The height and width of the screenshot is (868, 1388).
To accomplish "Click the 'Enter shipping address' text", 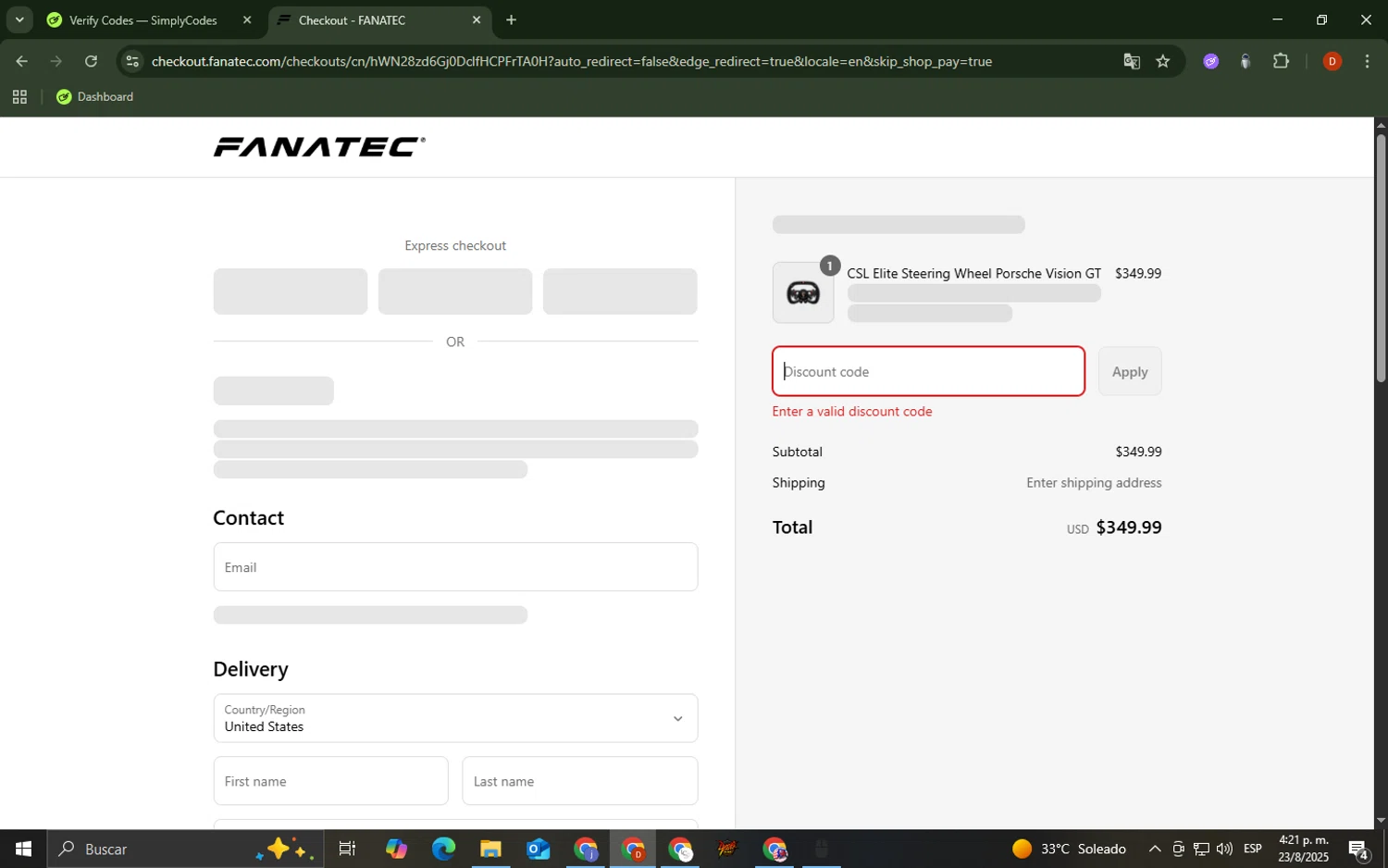I will pyautogui.click(x=1094, y=482).
